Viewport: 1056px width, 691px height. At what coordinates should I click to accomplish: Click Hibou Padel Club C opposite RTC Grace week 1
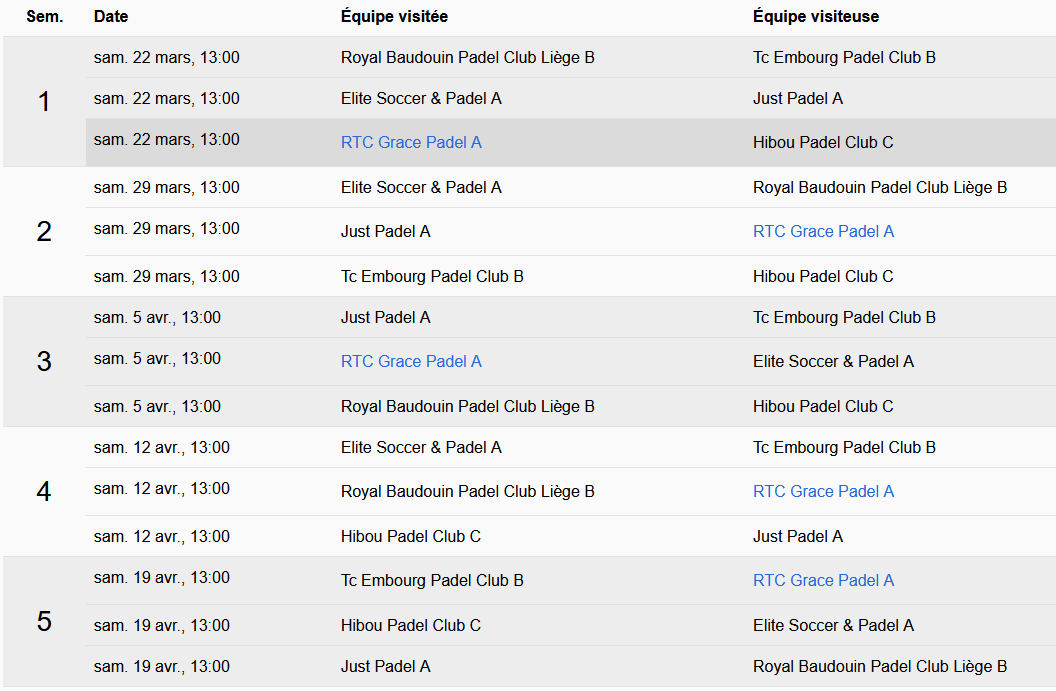(822, 142)
